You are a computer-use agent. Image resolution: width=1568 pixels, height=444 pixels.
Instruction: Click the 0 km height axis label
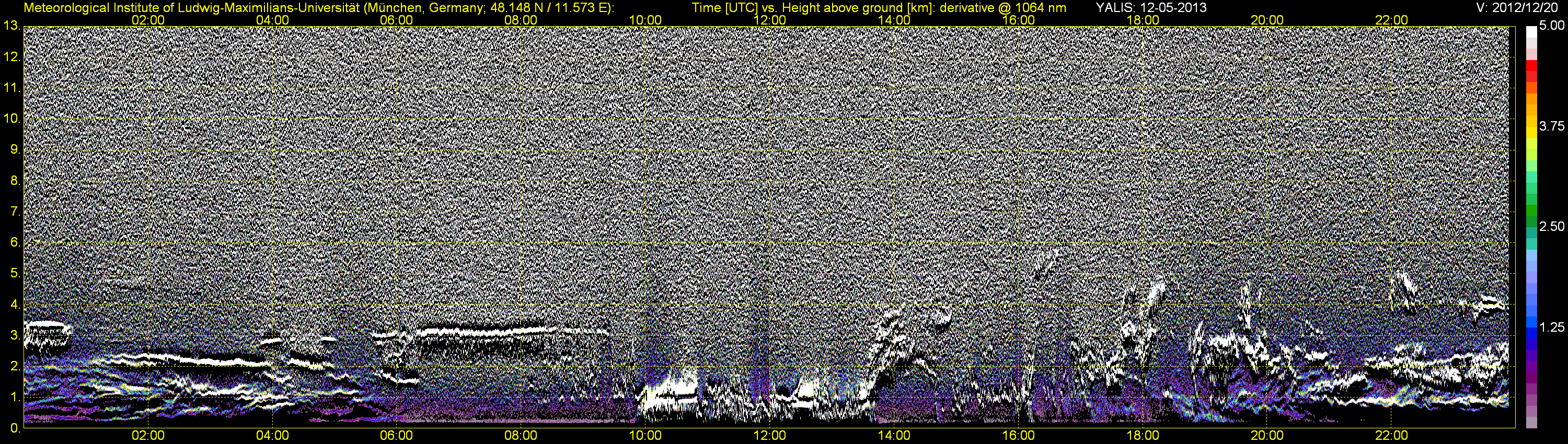click(x=15, y=428)
